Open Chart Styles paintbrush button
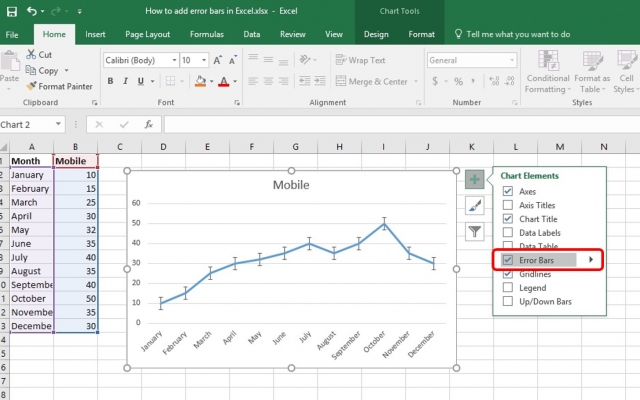640x400 pixels. point(474,205)
